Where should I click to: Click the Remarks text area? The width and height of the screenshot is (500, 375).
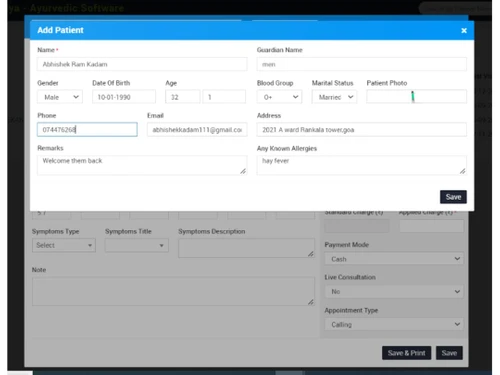pos(142,165)
